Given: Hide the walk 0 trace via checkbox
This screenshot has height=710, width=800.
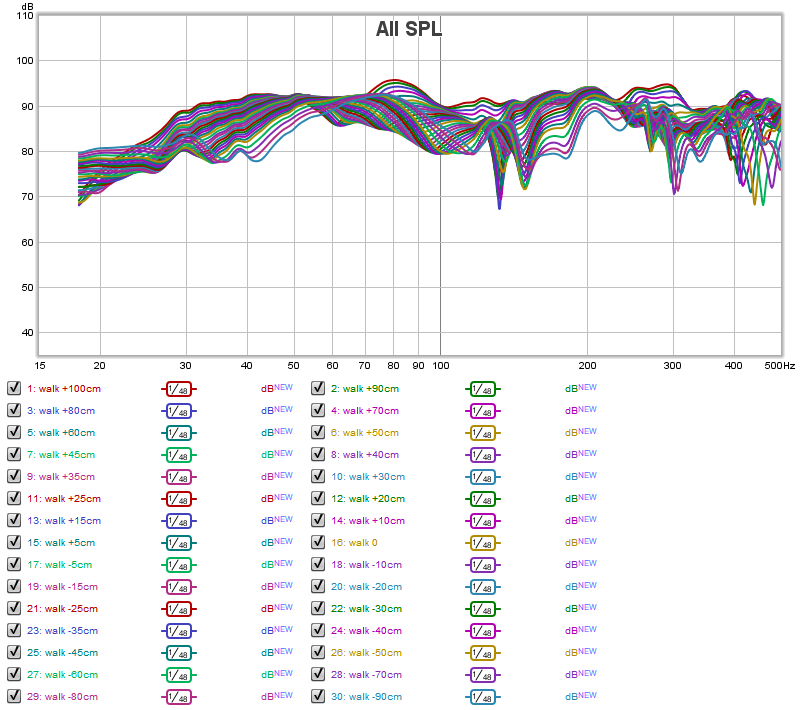Looking at the screenshot, I should (x=318, y=542).
